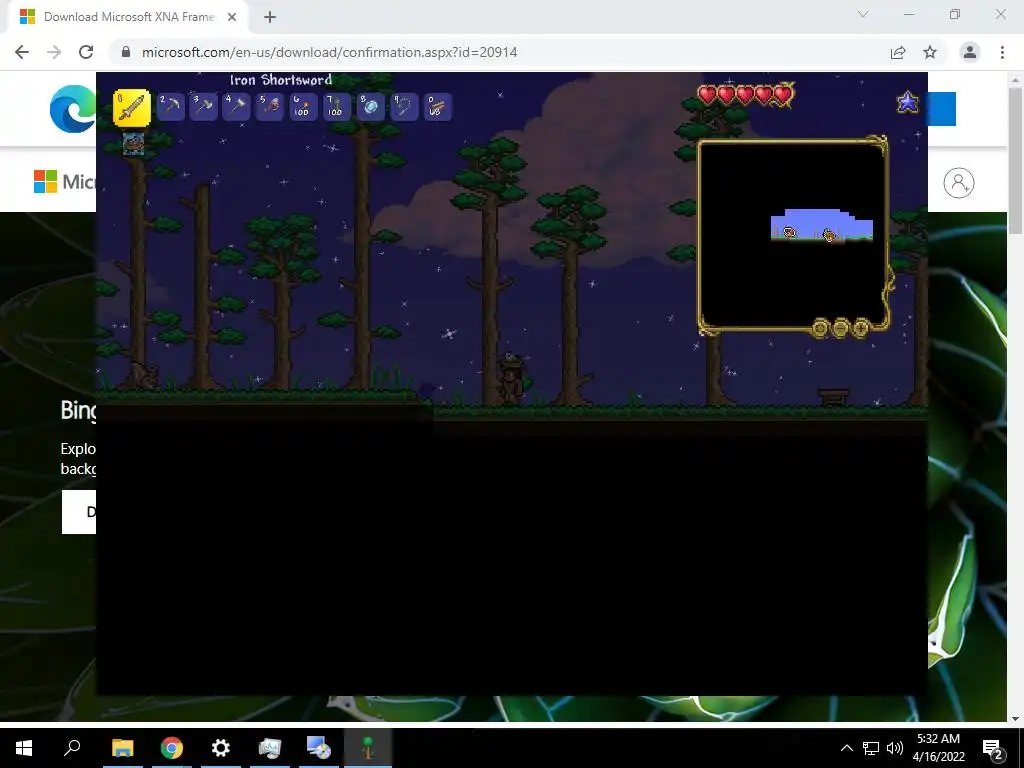Zoom out the minimap with minus button
This screenshot has height=768, width=1024.
(841, 327)
